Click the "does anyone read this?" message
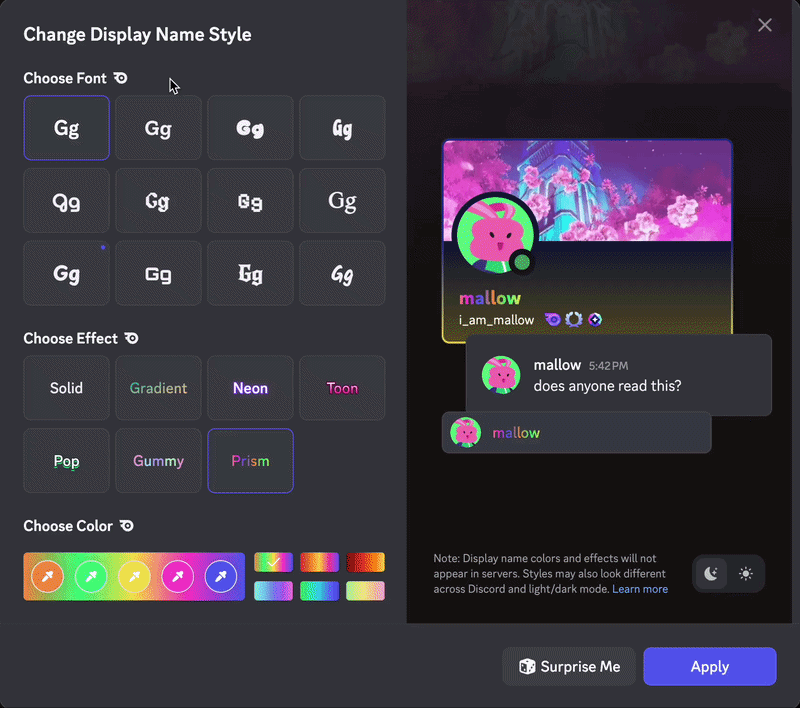Image resolution: width=800 pixels, height=708 pixels. (x=607, y=386)
